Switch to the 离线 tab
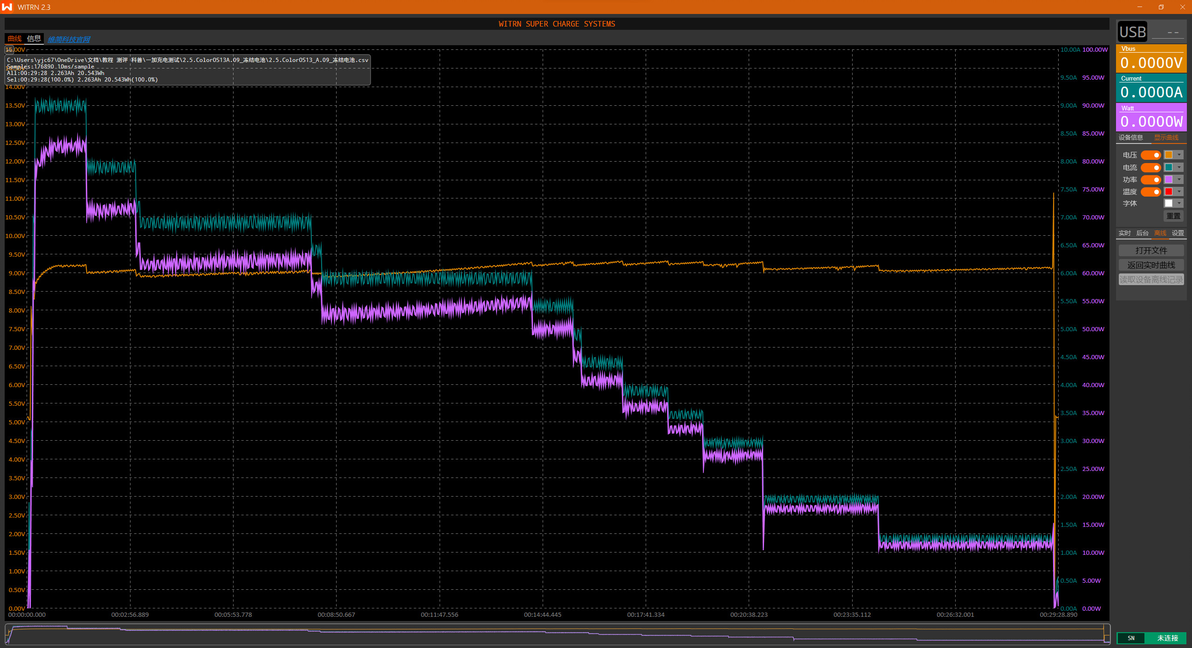The width and height of the screenshot is (1192, 648). point(1159,233)
